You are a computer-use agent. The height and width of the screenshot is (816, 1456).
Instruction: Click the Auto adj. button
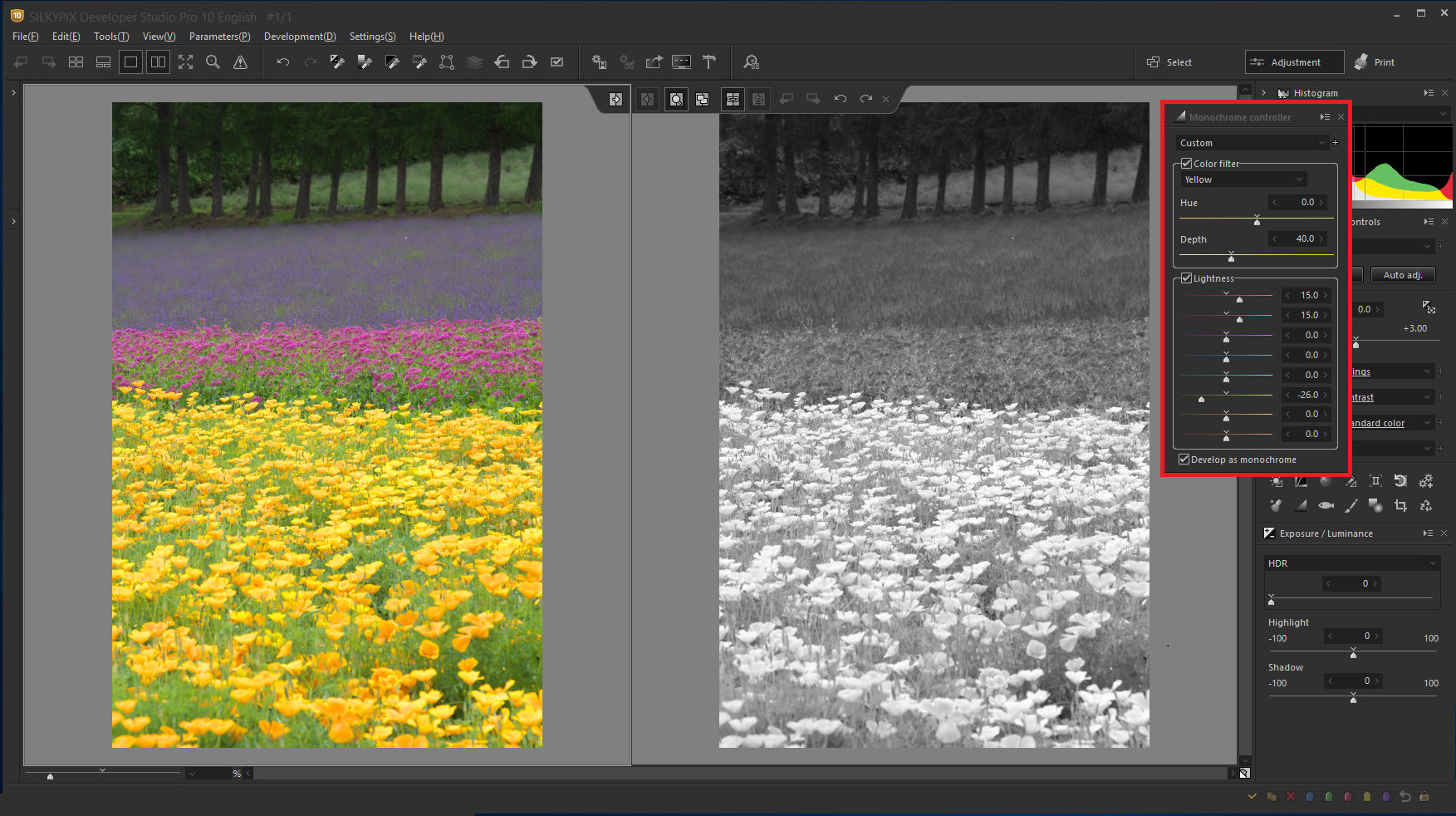[1403, 275]
